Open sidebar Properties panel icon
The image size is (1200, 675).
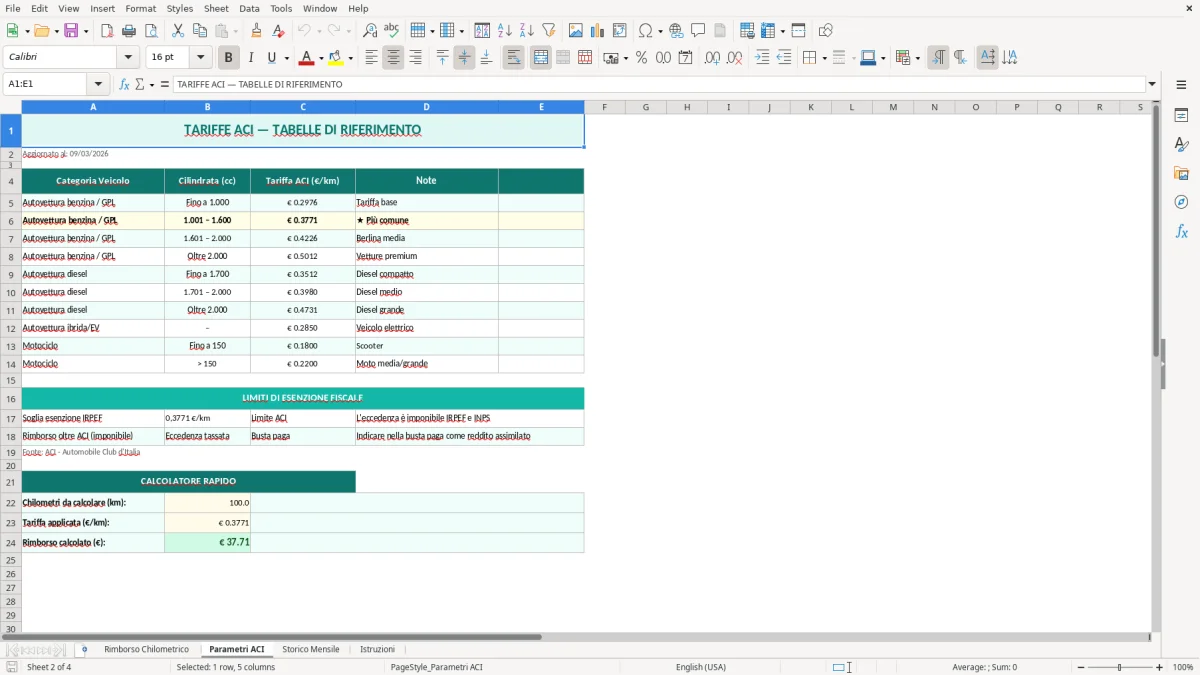click(1181, 116)
